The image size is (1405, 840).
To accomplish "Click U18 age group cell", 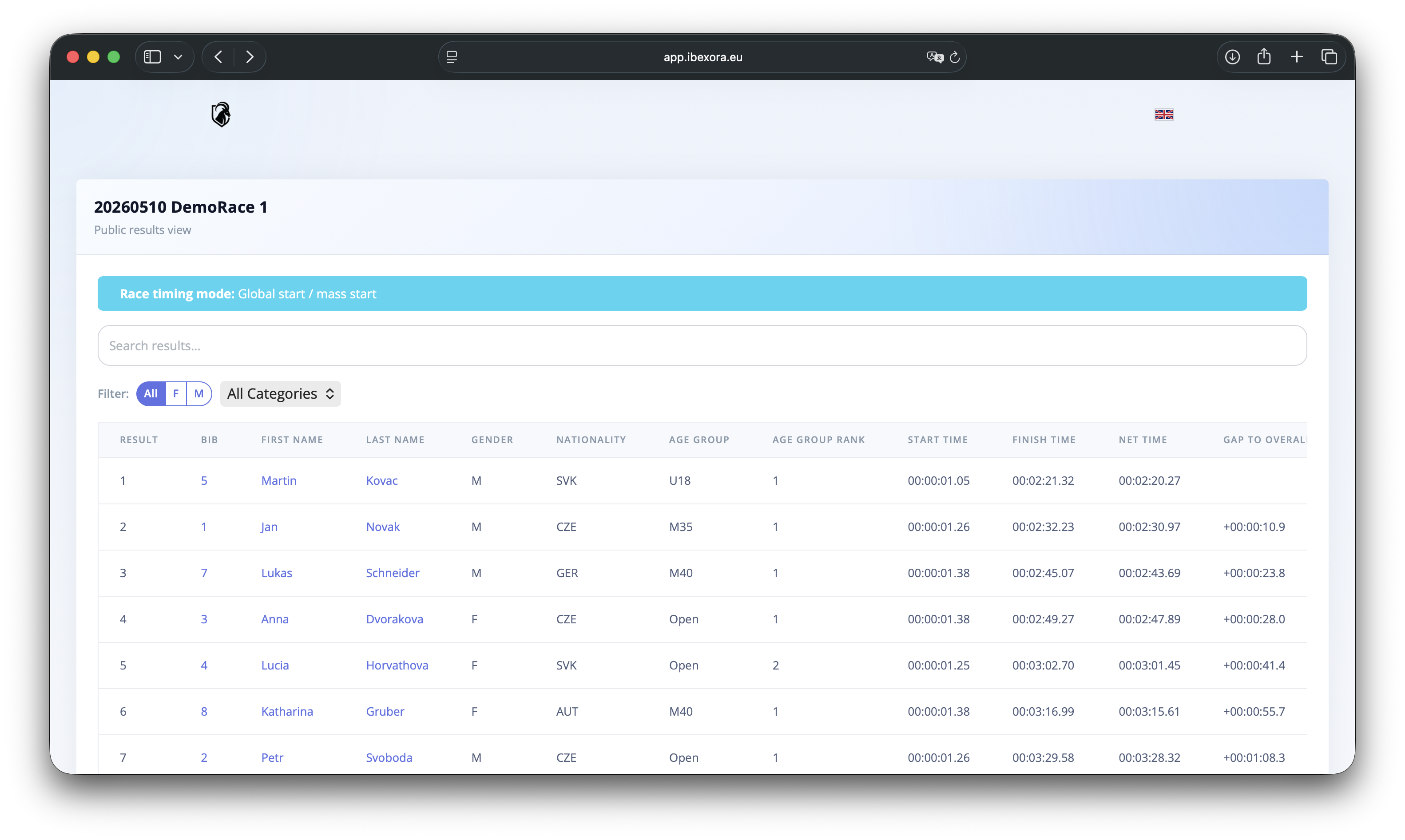I will click(x=679, y=480).
